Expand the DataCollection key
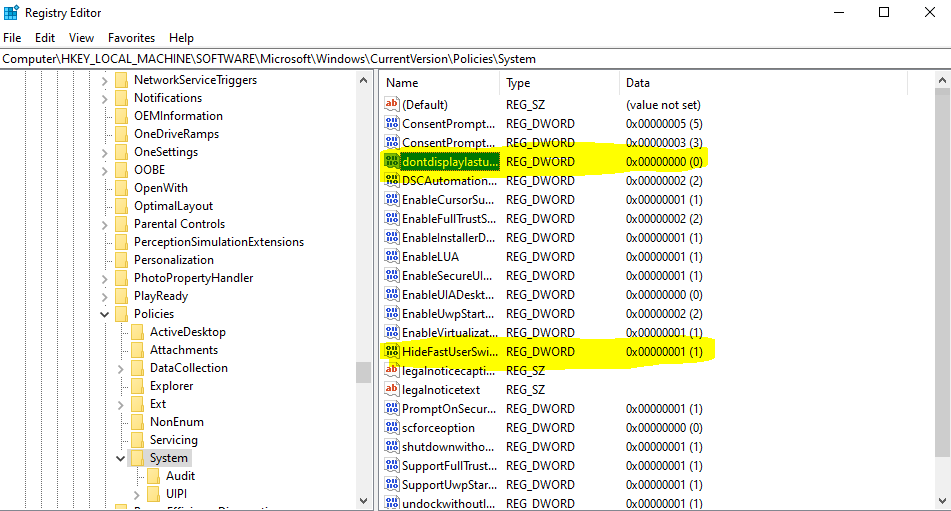The image size is (951, 511). (x=121, y=369)
